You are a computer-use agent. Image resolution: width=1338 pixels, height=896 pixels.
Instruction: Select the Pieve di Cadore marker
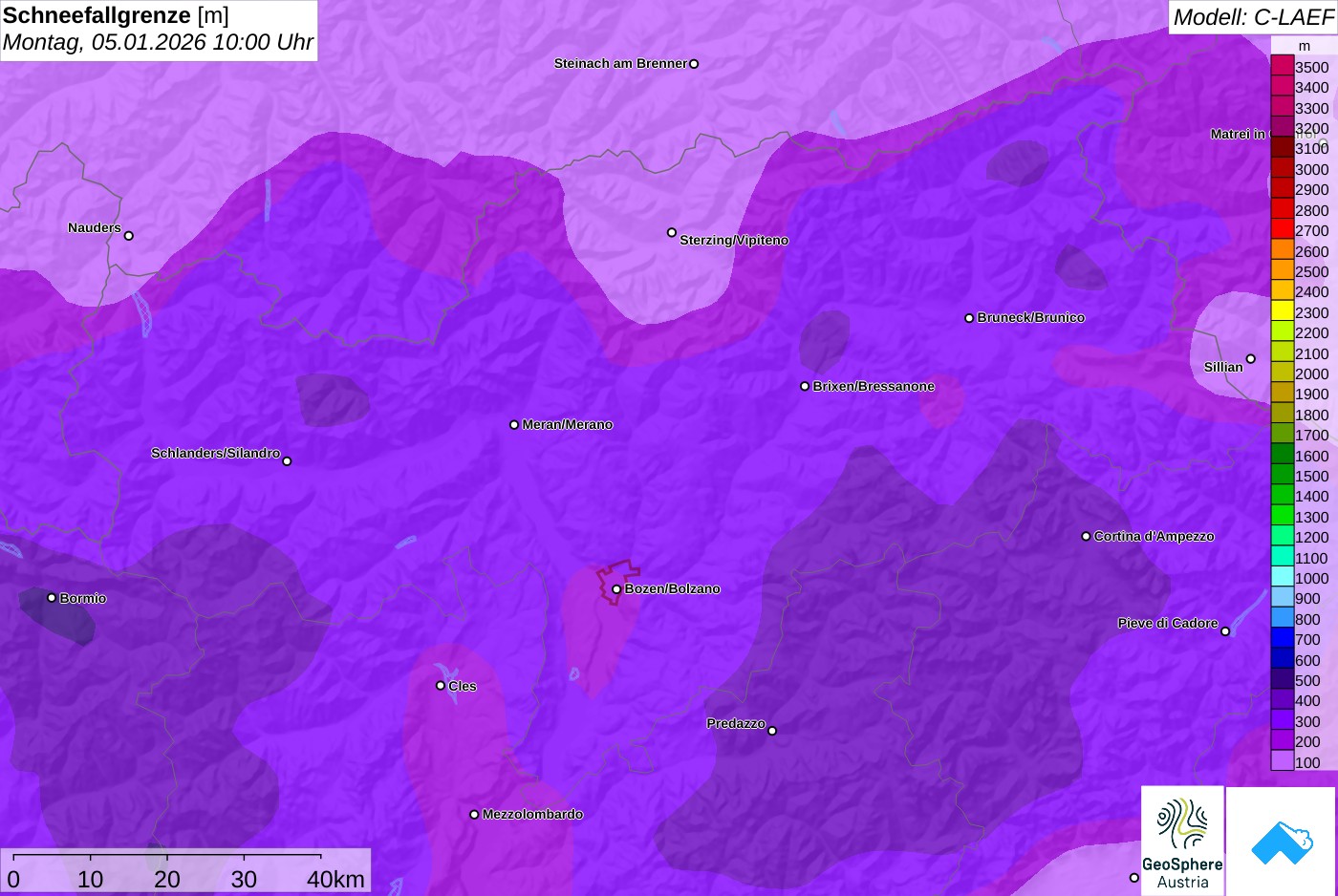pyautogui.click(x=1225, y=631)
